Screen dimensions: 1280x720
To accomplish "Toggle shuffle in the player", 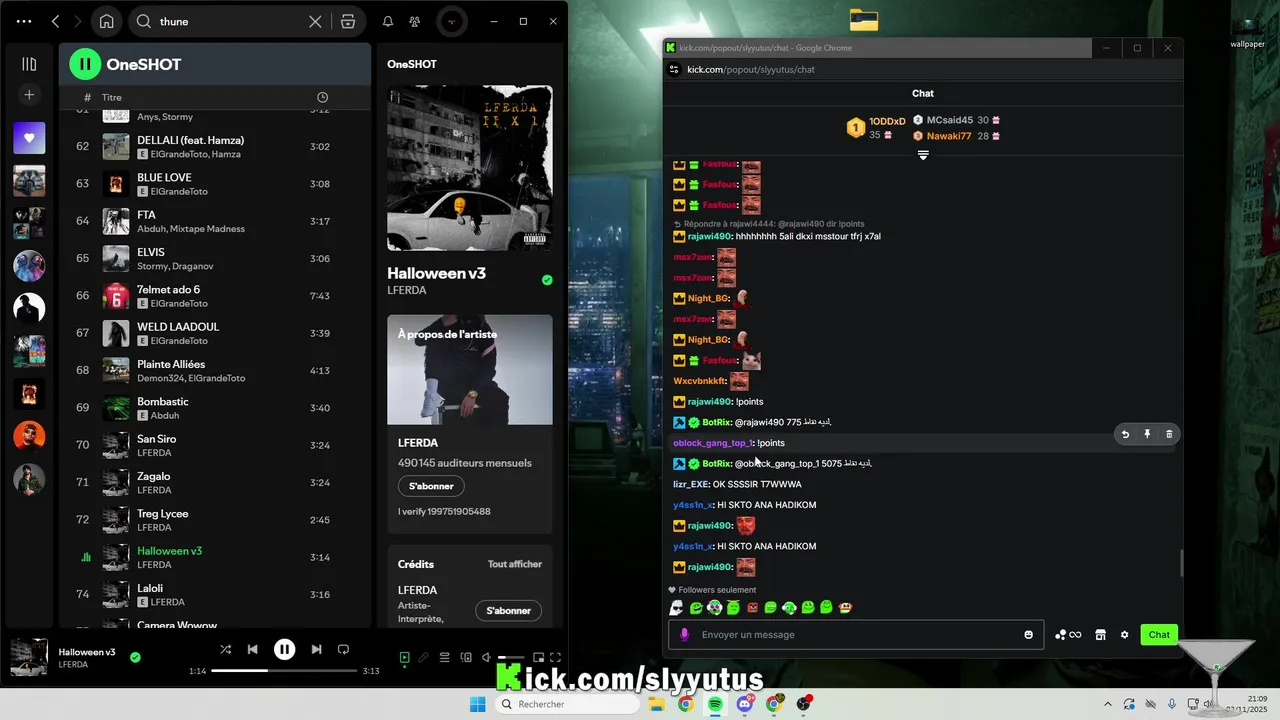I will click(x=226, y=649).
